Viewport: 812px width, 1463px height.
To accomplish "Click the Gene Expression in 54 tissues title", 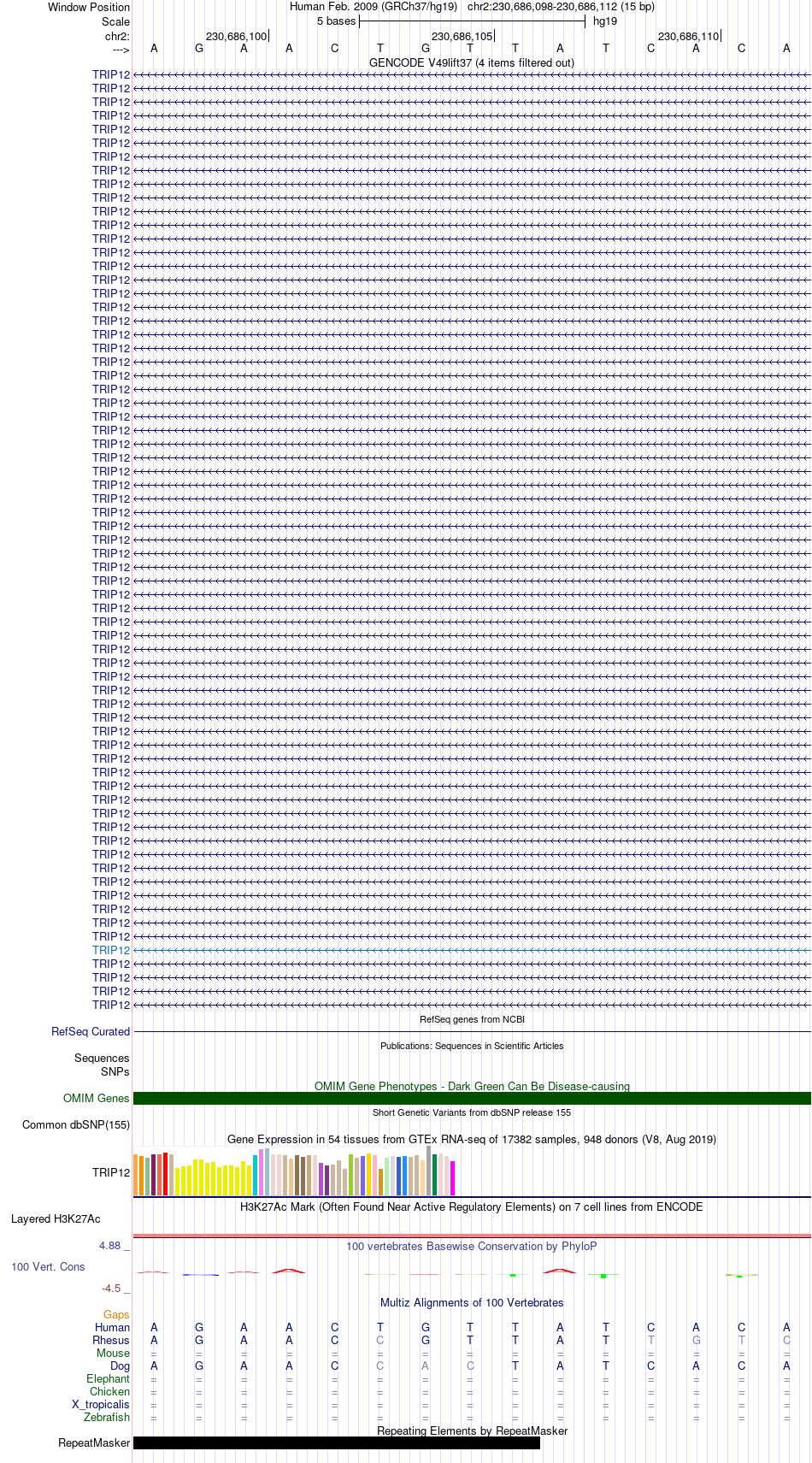I will (x=472, y=1139).
